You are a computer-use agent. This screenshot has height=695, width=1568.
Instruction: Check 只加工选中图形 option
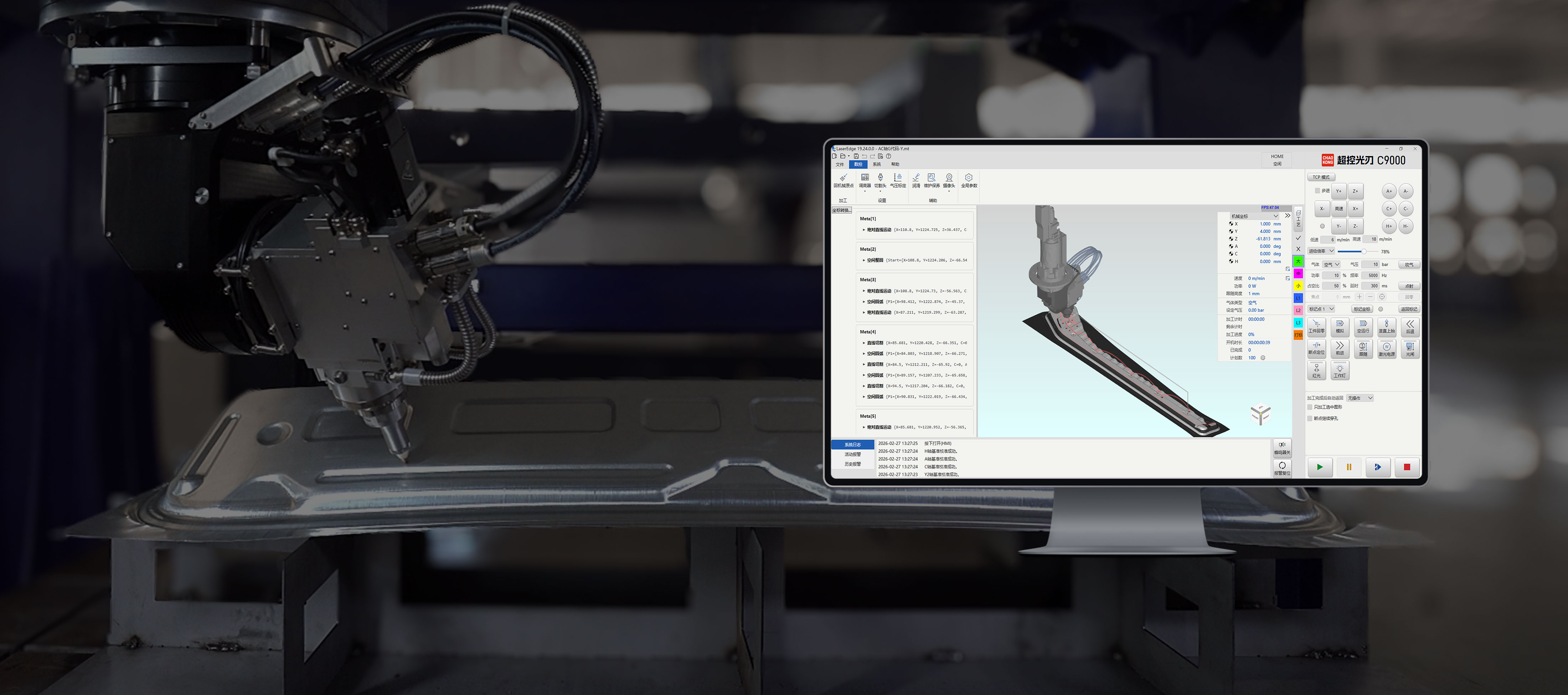click(x=1310, y=407)
